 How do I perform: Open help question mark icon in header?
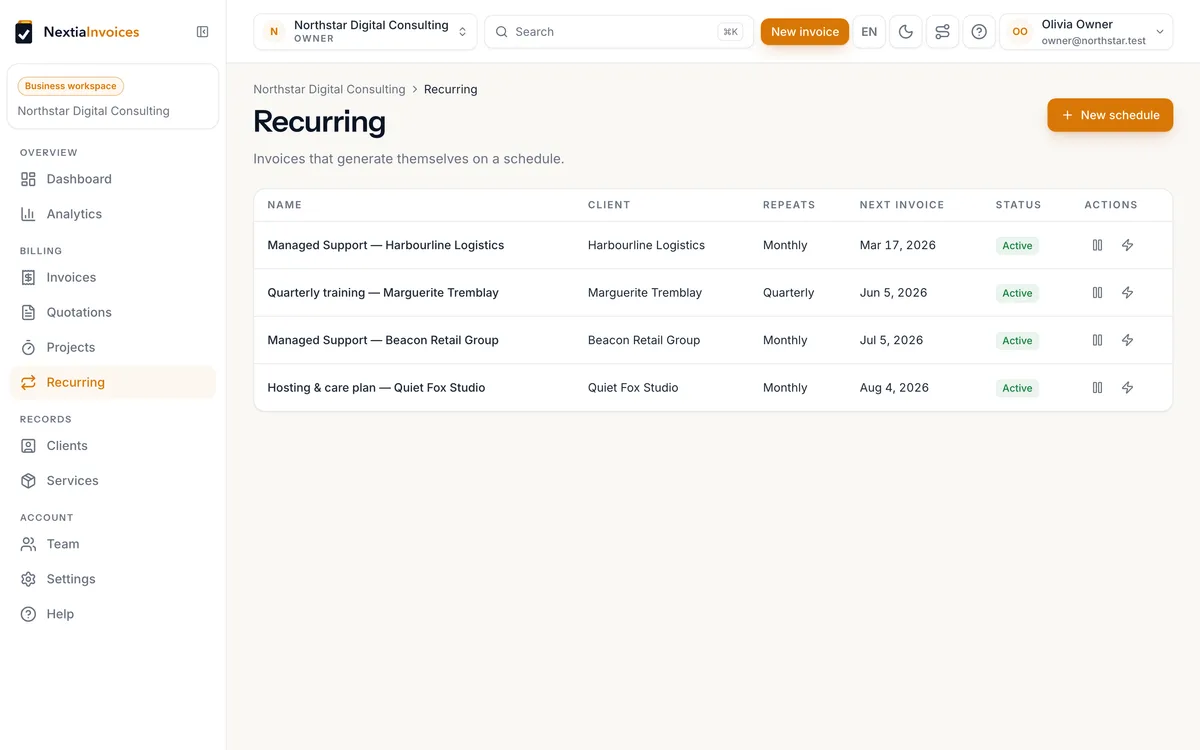coord(979,32)
